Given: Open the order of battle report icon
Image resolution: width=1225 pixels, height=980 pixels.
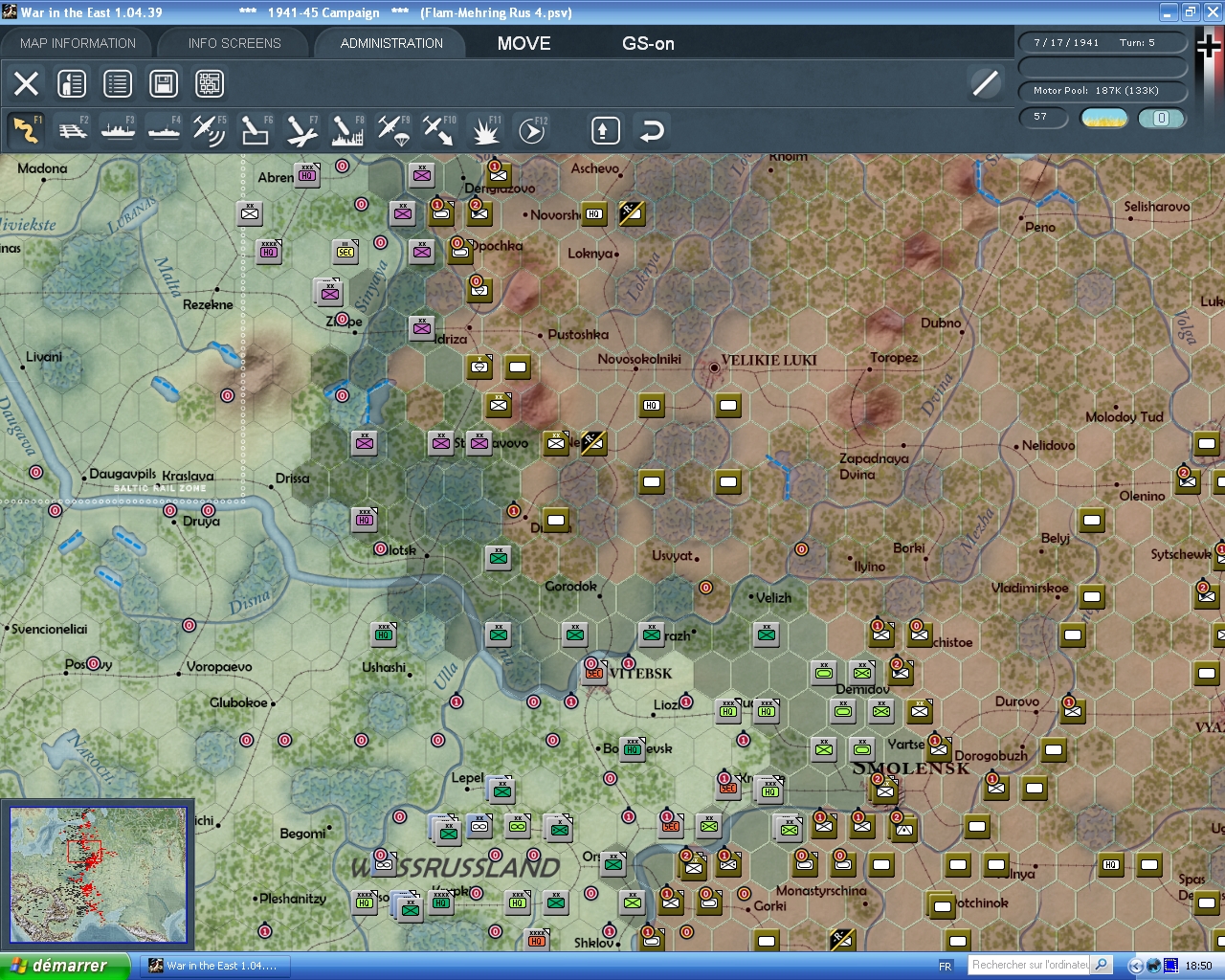Looking at the screenshot, I should click(x=72, y=83).
